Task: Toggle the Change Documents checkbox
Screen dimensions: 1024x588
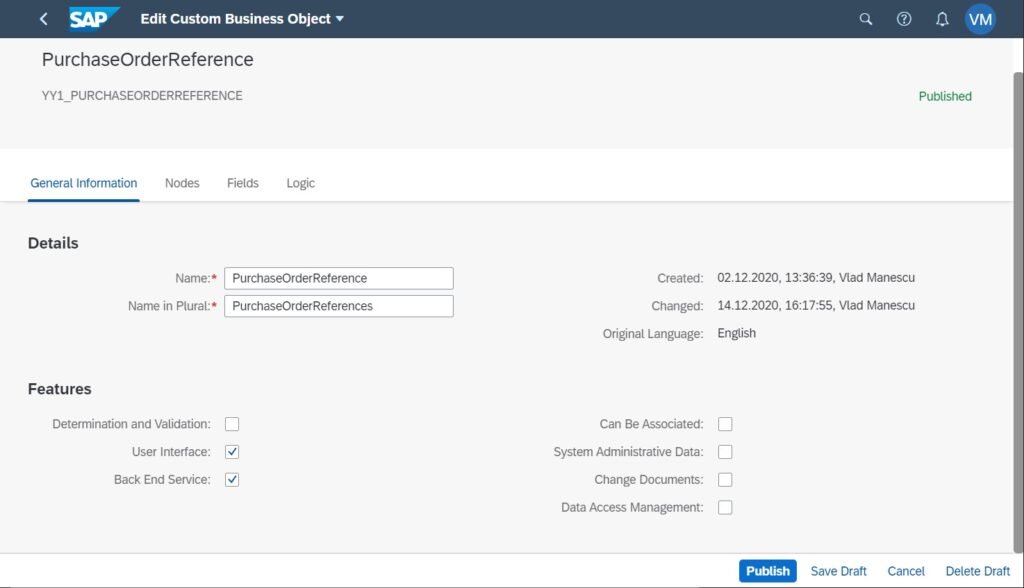Action: click(725, 480)
